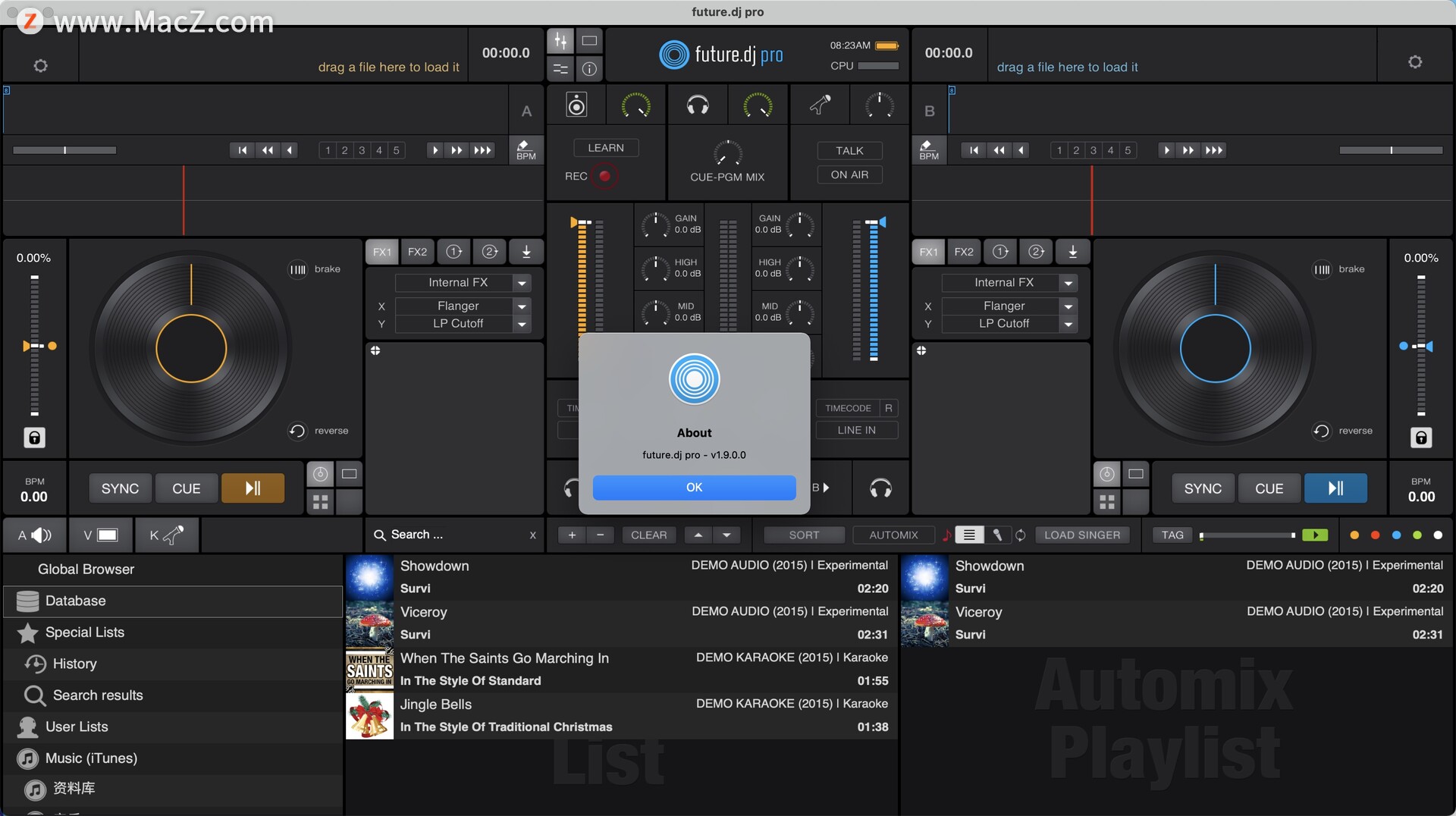Screen dimensions: 1456x816
Task: Enable the ON AIR microphone toggle
Action: (849, 174)
